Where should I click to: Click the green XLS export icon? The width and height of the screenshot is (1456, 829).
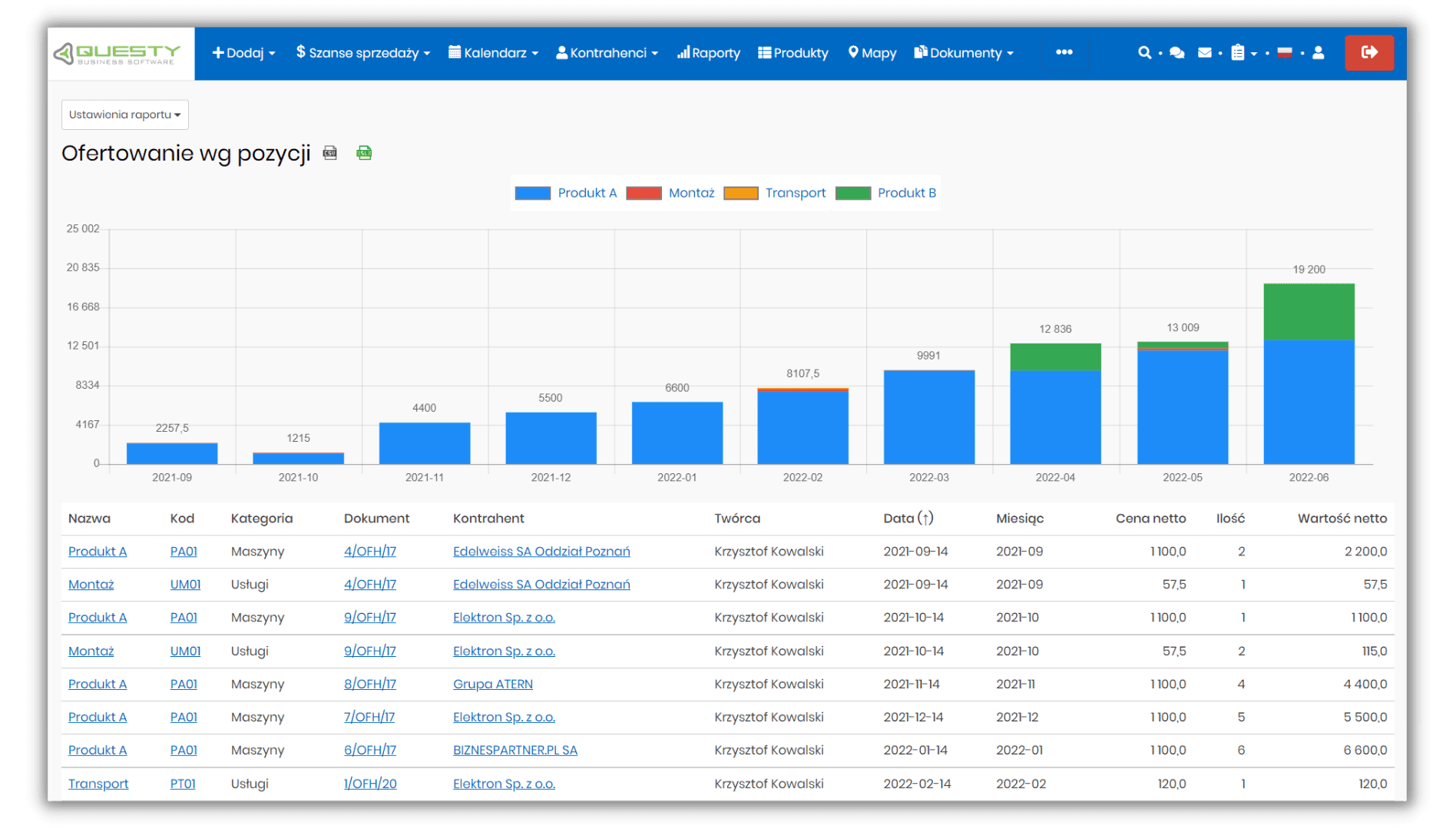364,153
